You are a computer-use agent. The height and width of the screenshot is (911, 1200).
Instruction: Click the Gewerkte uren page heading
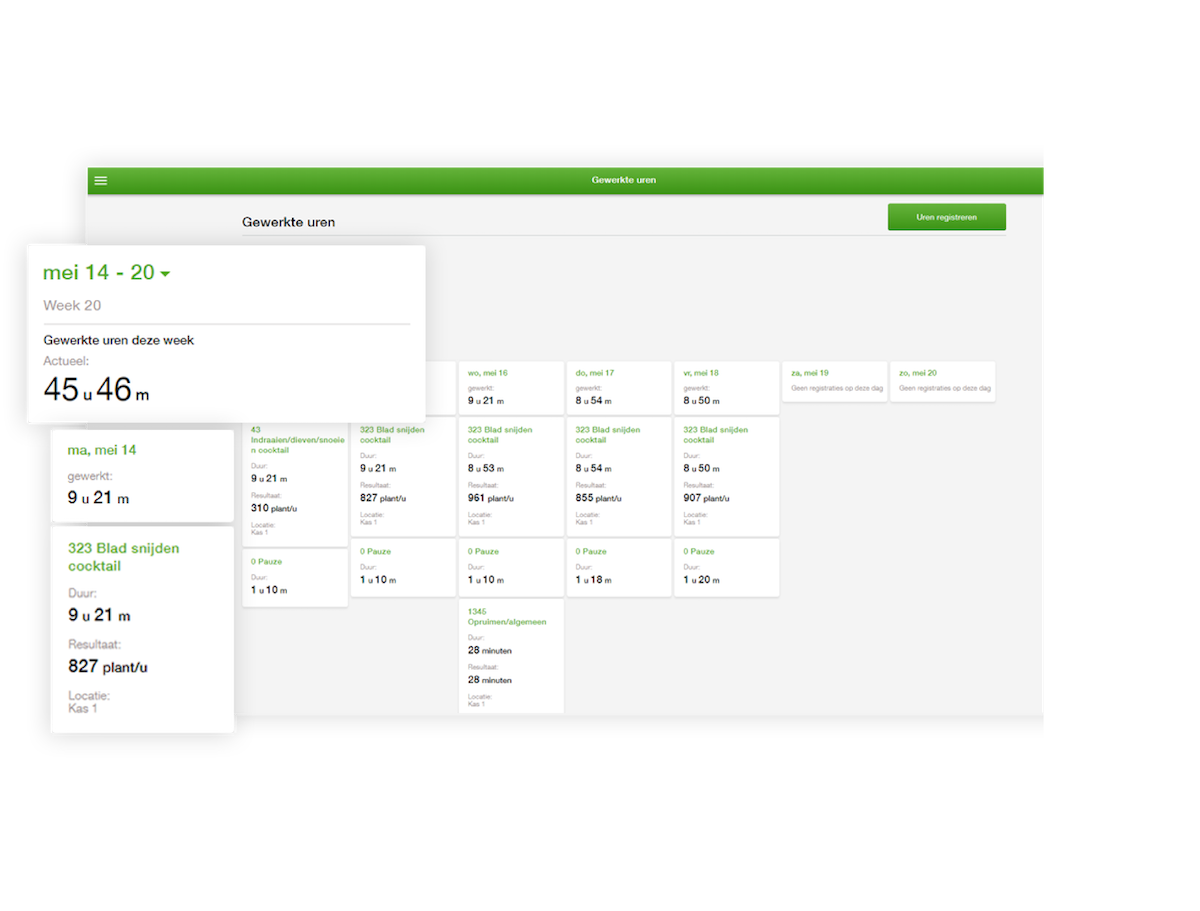tap(288, 222)
